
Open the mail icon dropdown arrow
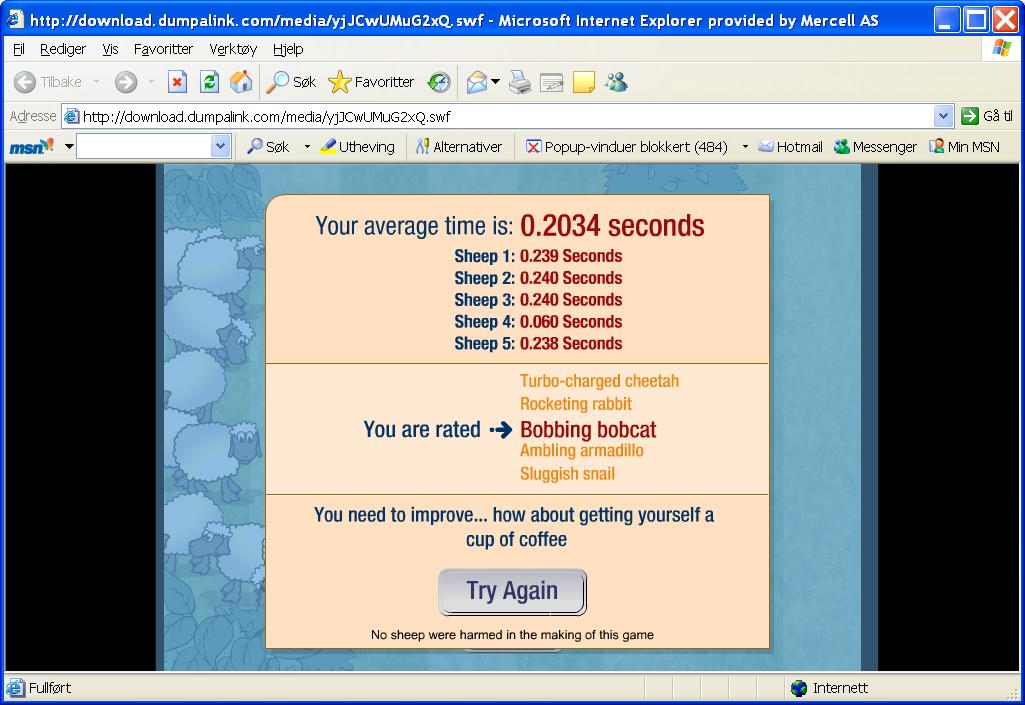(x=496, y=82)
